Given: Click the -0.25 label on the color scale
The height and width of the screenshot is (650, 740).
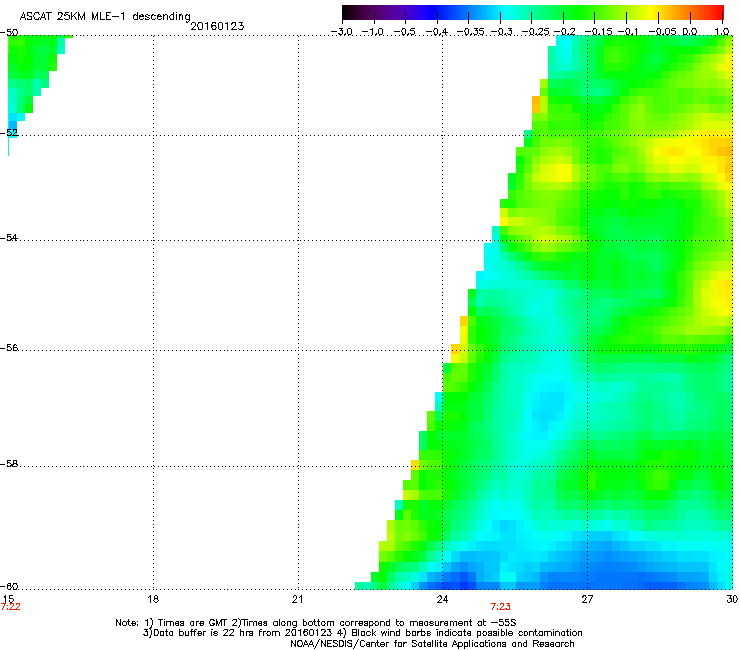Looking at the screenshot, I should click(x=535, y=32).
